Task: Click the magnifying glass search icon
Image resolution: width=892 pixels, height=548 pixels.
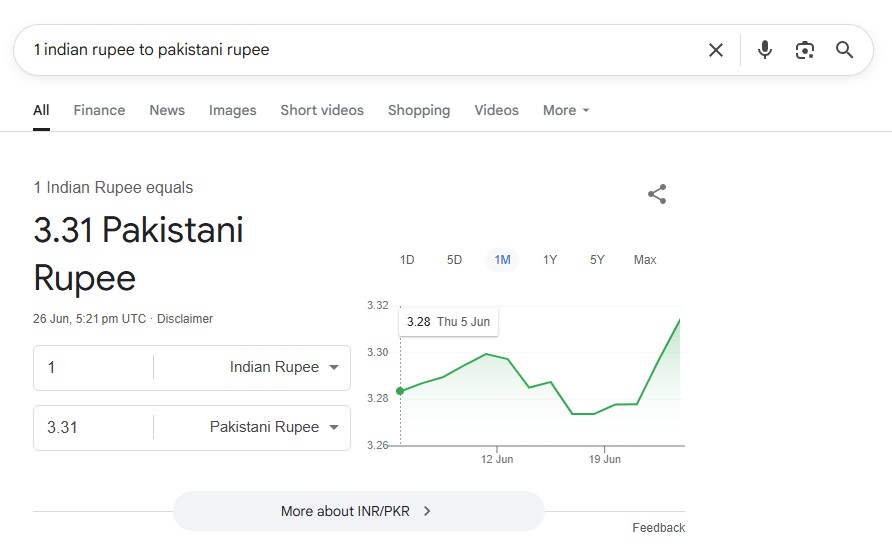Action: 845,50
